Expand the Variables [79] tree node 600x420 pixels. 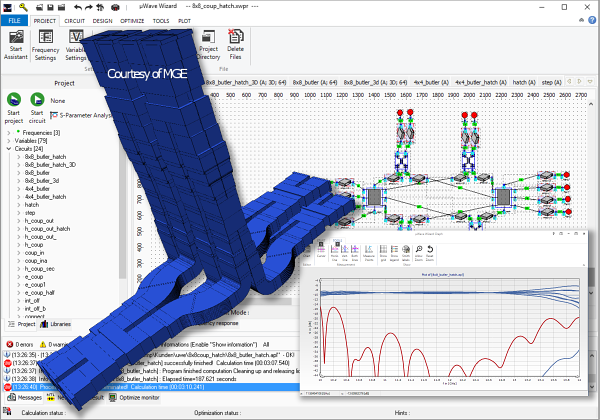coord(10,141)
